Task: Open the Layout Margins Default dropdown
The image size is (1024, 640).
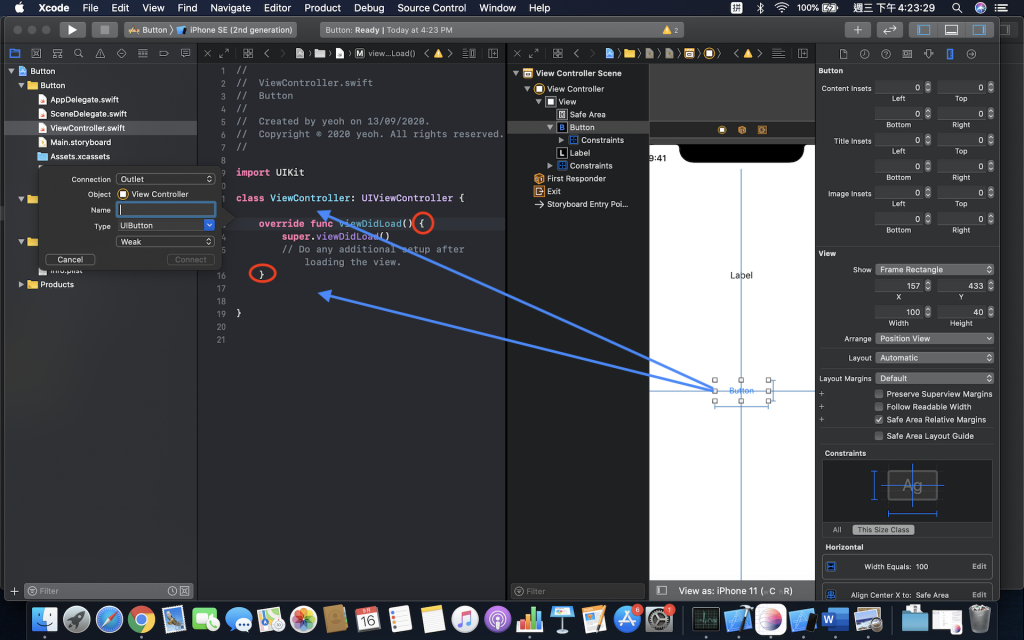Action: click(934, 378)
